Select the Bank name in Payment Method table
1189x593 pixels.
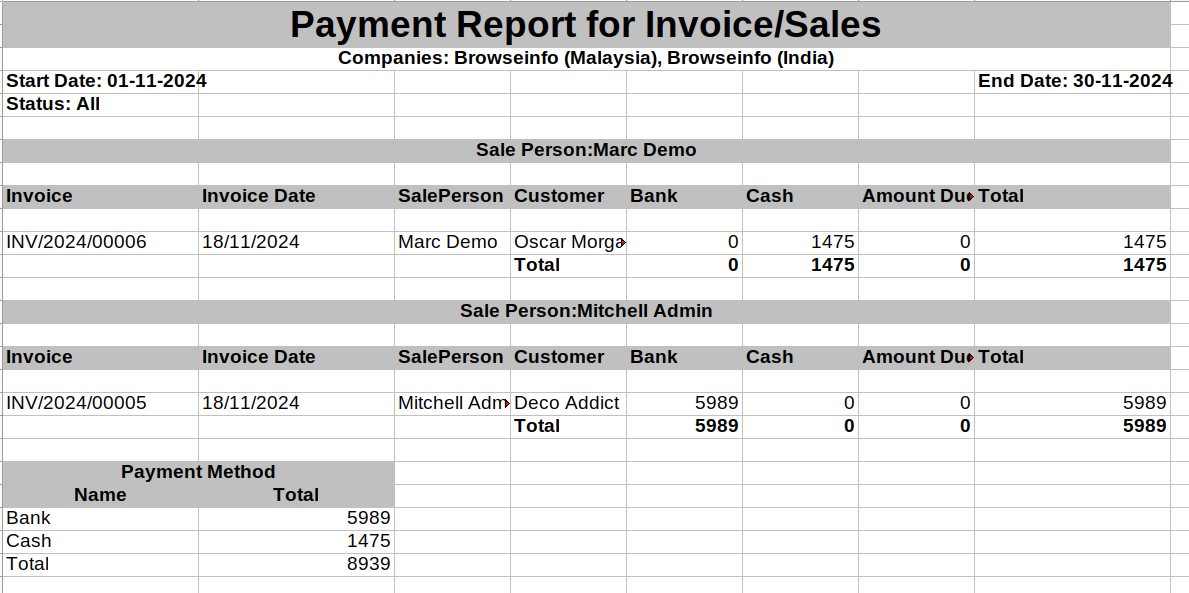coord(28,518)
